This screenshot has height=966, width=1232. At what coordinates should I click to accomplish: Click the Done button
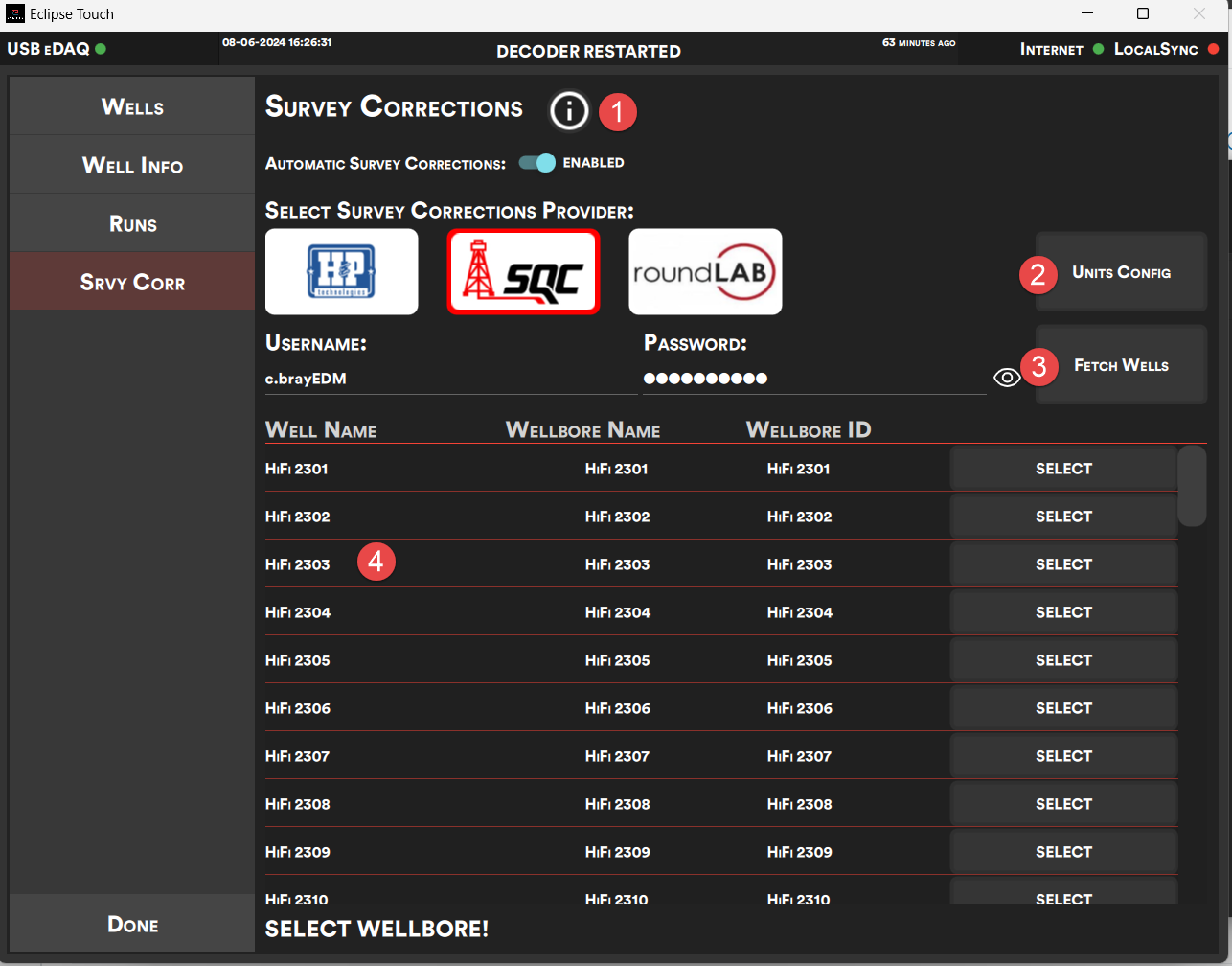[x=132, y=924]
